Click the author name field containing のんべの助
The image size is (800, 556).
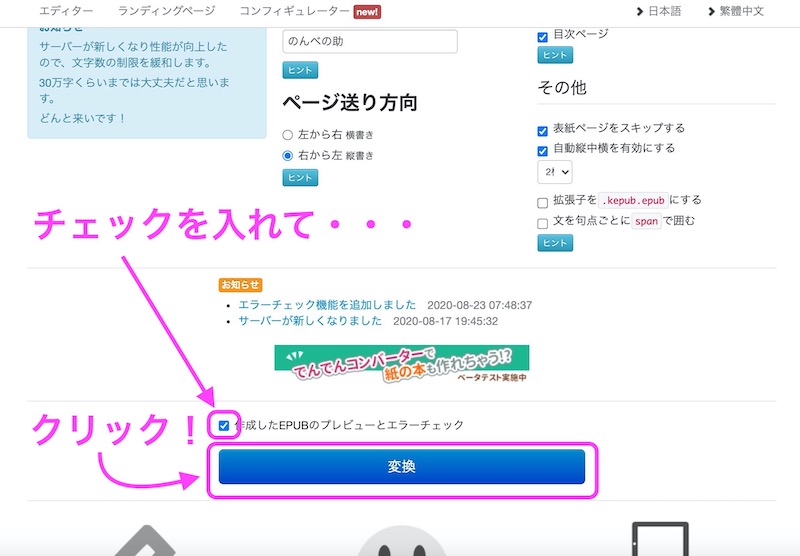pyautogui.click(x=370, y=41)
